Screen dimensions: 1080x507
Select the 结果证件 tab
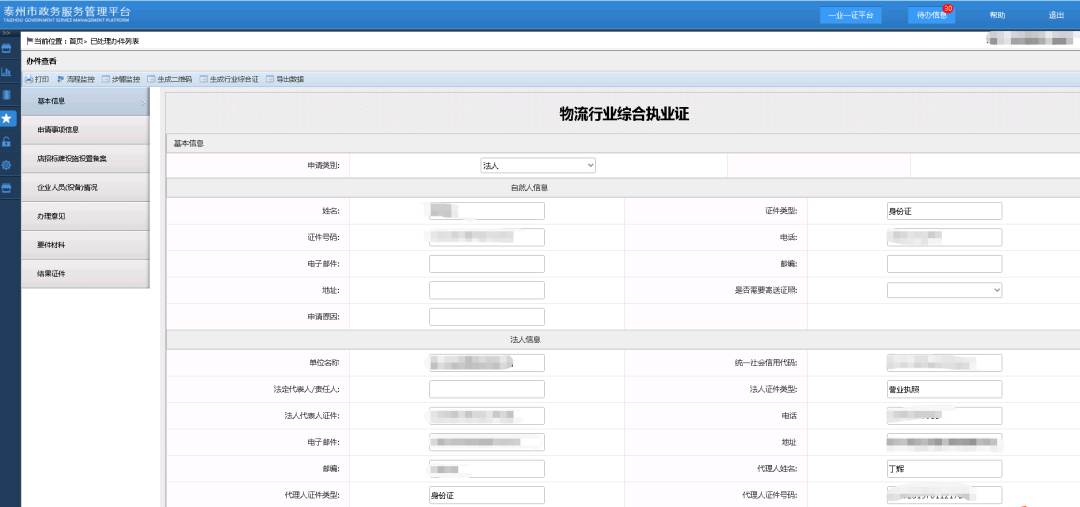85,274
